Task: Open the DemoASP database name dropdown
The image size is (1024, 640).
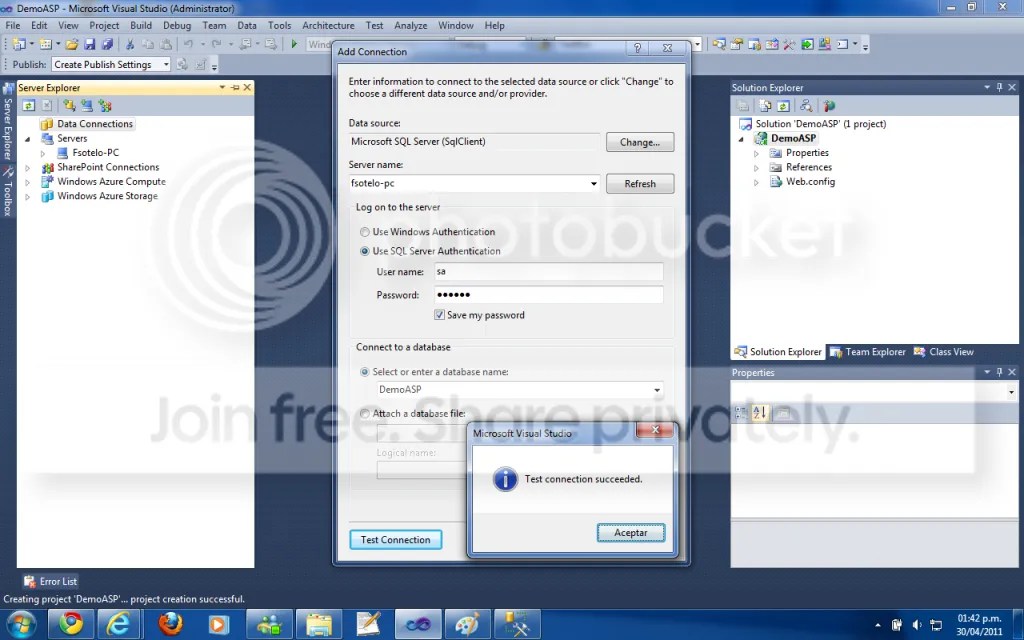Action: click(x=657, y=390)
